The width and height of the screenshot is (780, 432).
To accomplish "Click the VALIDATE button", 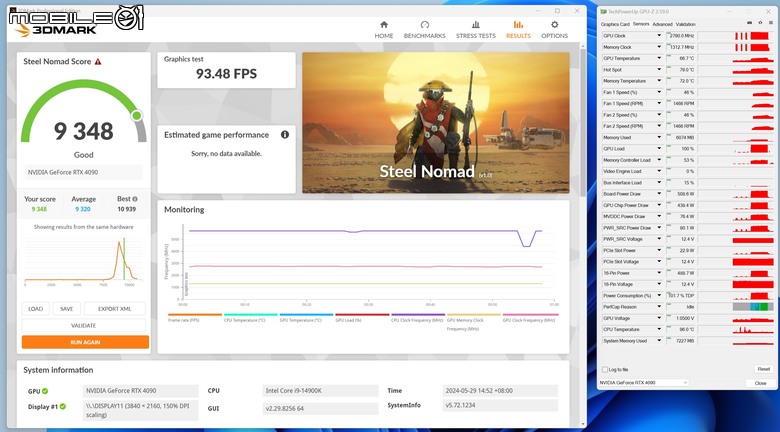I will click(84, 325).
